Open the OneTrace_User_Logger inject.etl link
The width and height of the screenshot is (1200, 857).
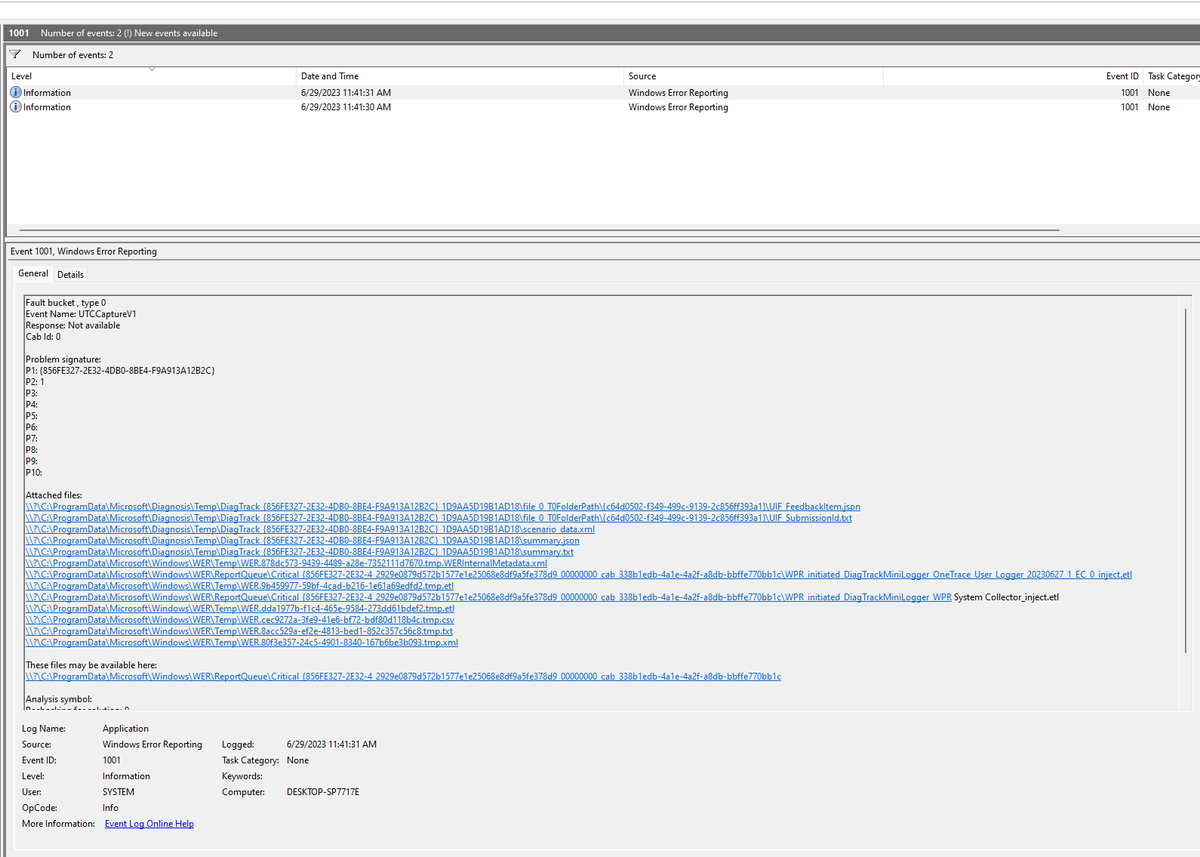click(578, 574)
